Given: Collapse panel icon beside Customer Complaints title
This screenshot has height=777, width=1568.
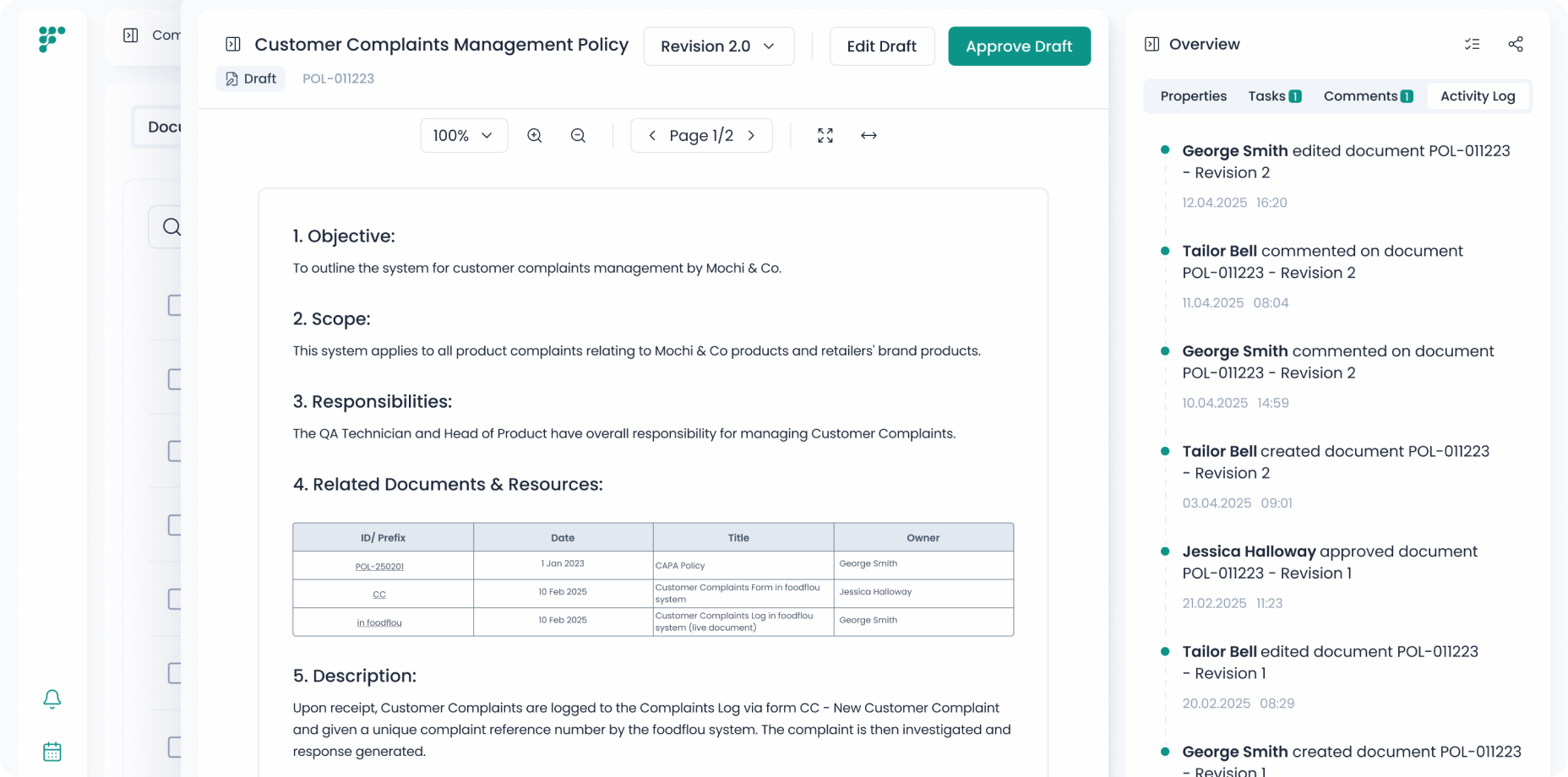Looking at the screenshot, I should click(233, 44).
